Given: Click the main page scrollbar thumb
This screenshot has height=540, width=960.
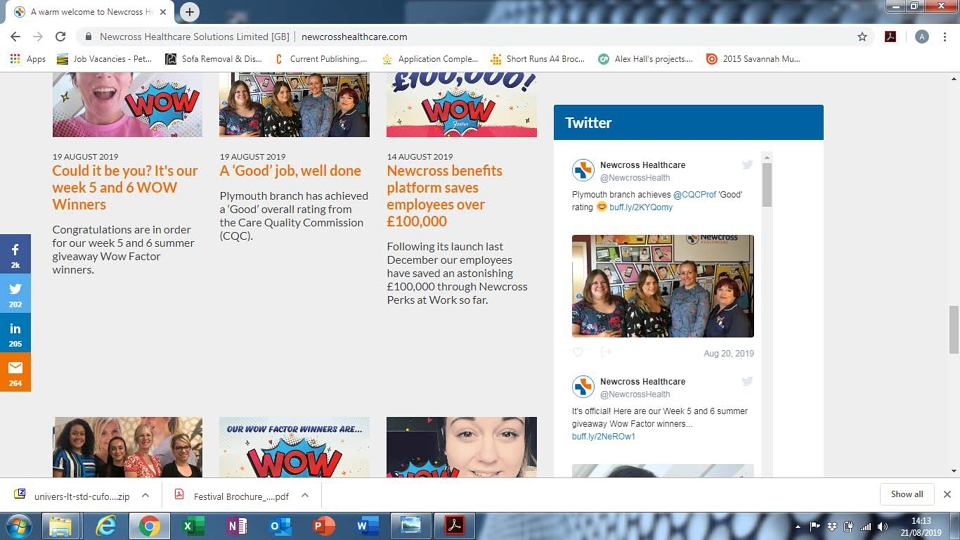Looking at the screenshot, I should (x=953, y=329).
